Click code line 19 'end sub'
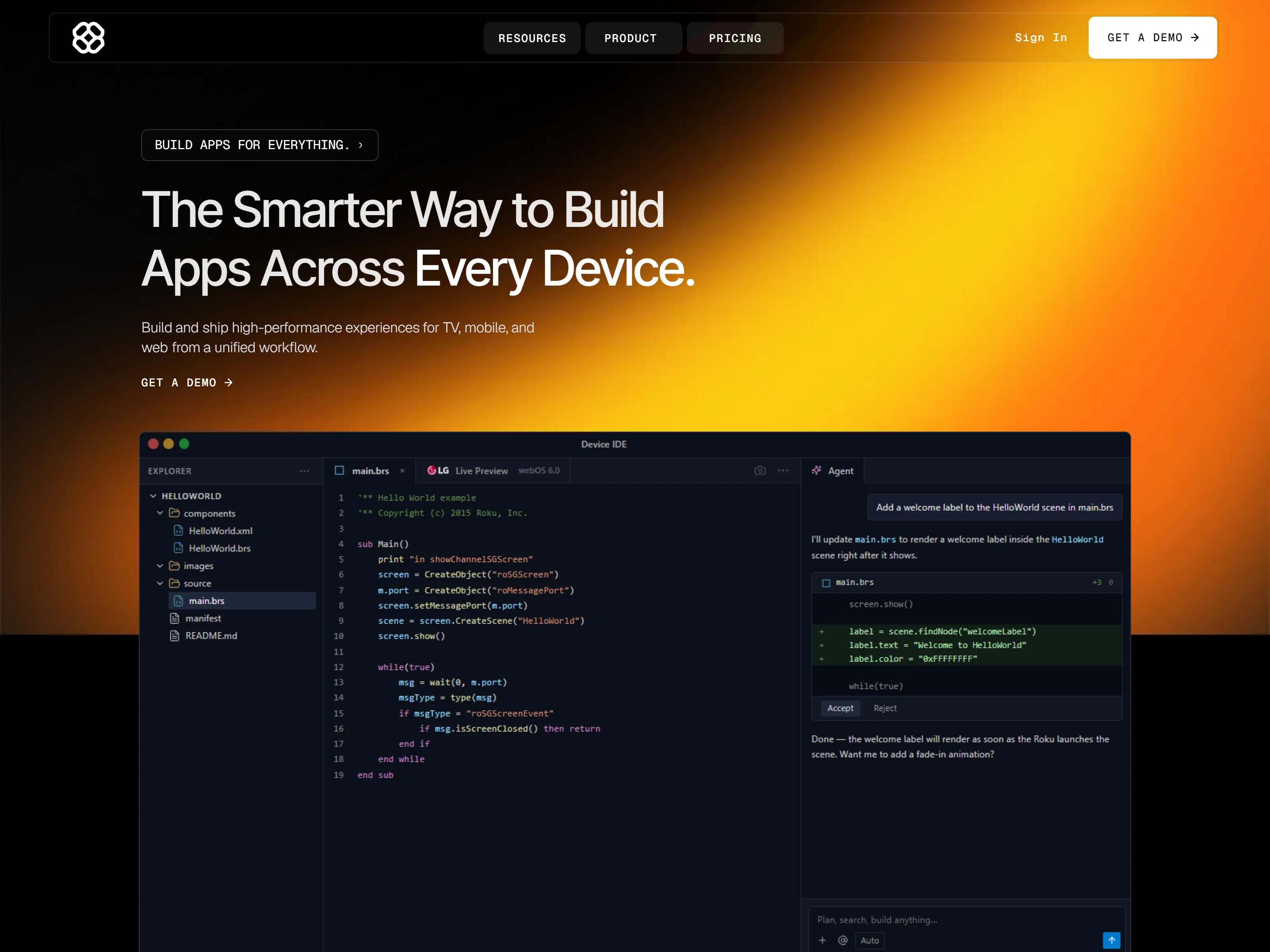This screenshot has height=952, width=1270. (x=375, y=775)
